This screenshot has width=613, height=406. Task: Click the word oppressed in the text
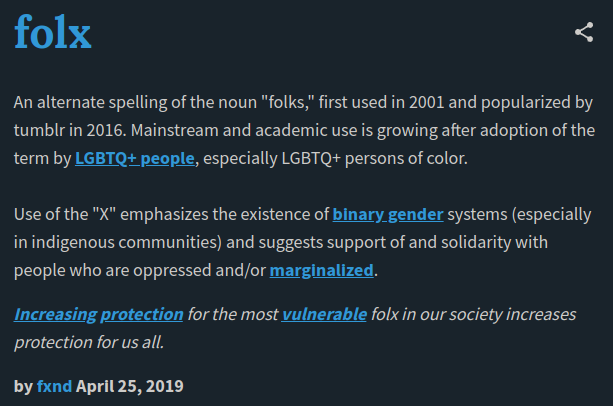point(172,271)
